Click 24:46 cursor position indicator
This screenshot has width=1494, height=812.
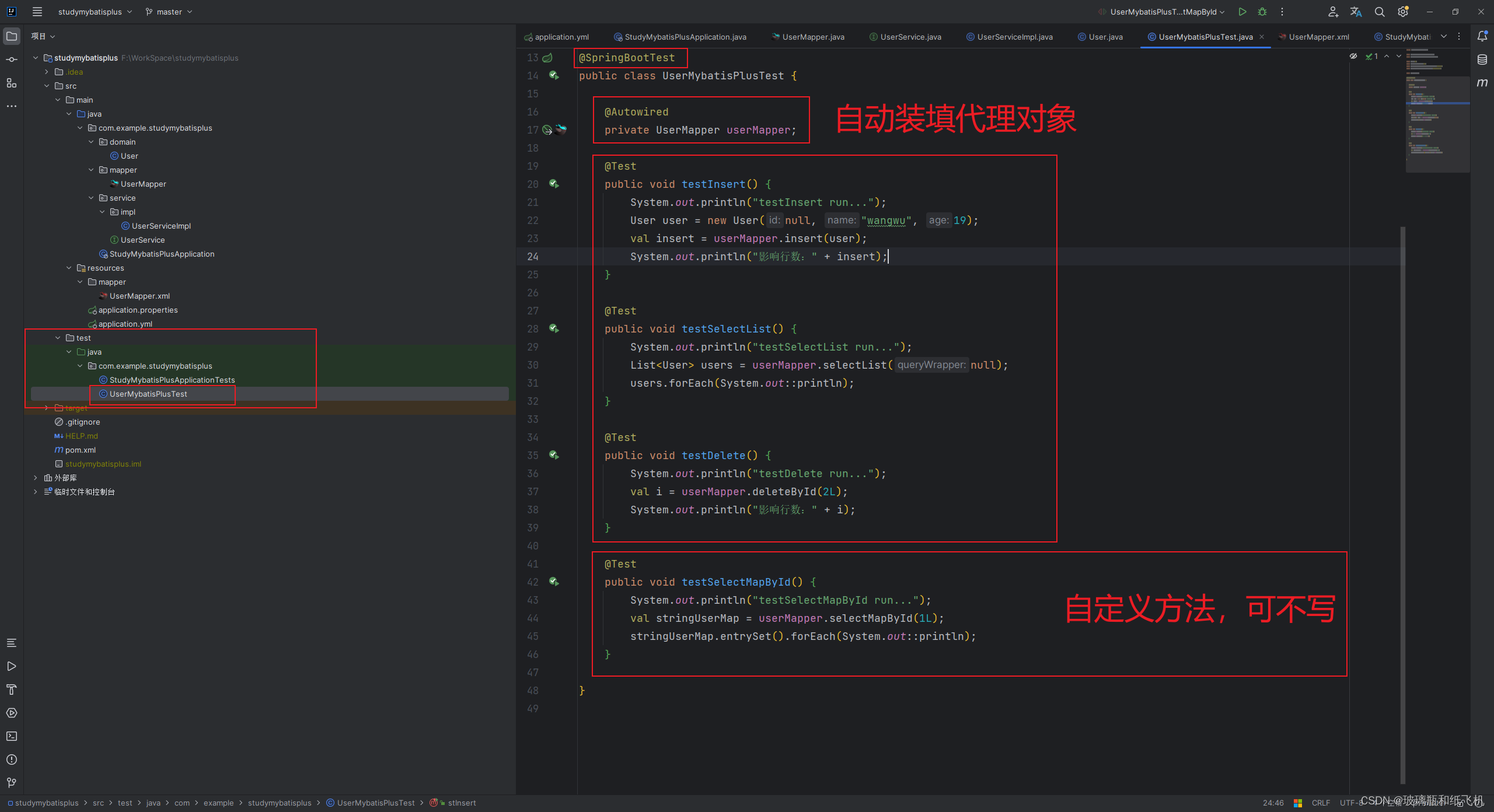pos(1273,803)
